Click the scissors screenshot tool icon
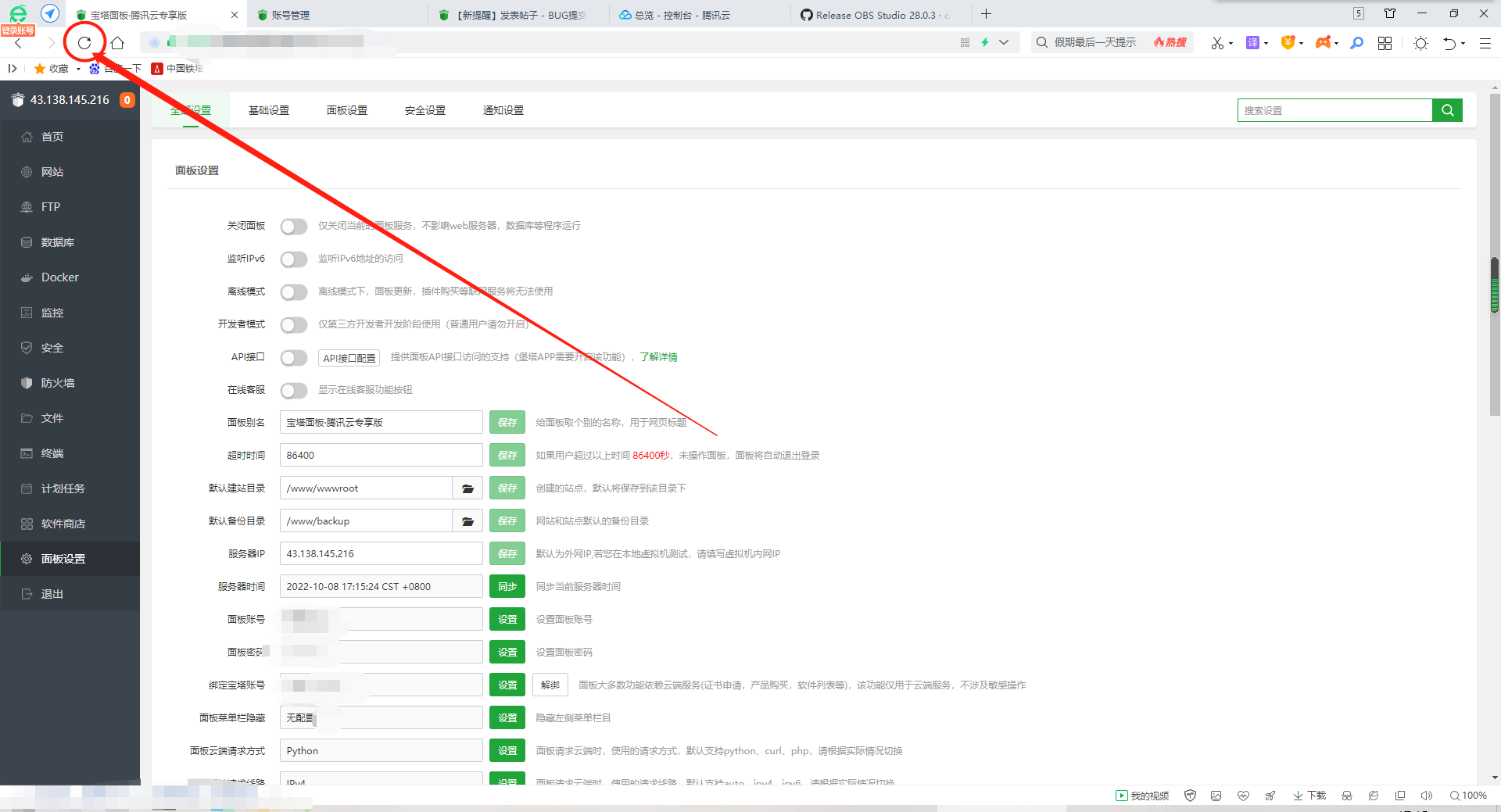The height and width of the screenshot is (812, 1501). click(x=1216, y=43)
